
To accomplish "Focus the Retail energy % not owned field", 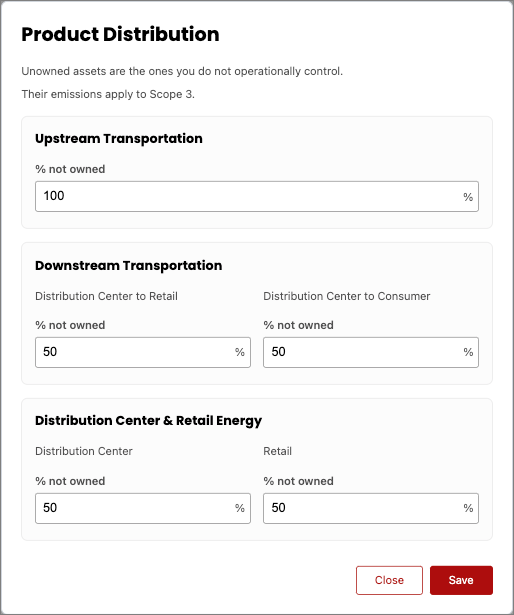I will (x=371, y=508).
